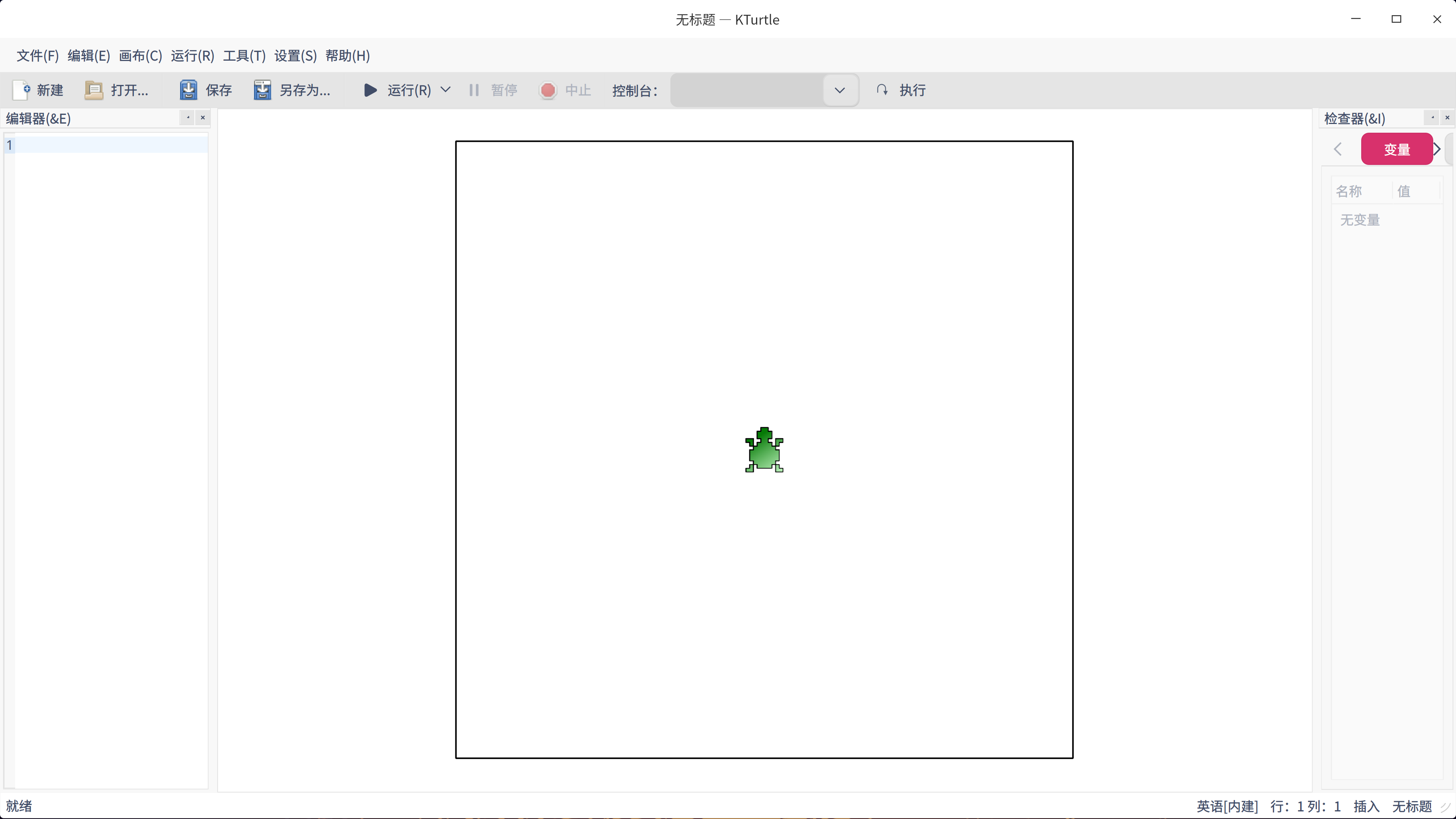
Task: Click the 英语[内建] language status entry
Action: tap(1227, 806)
